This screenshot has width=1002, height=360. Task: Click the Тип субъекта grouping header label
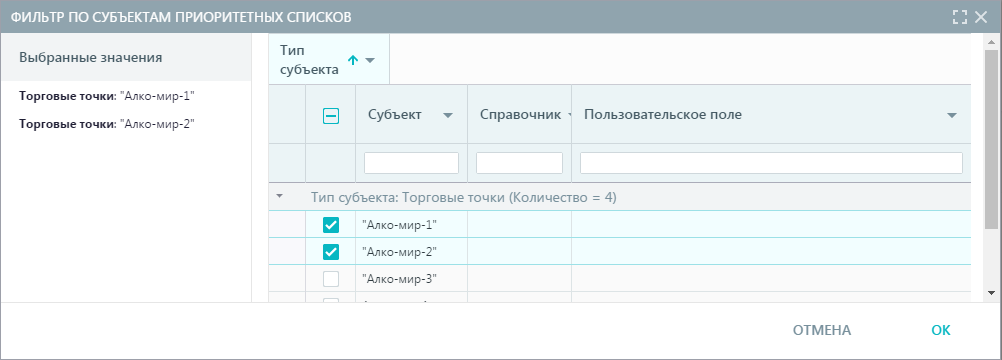point(309,60)
